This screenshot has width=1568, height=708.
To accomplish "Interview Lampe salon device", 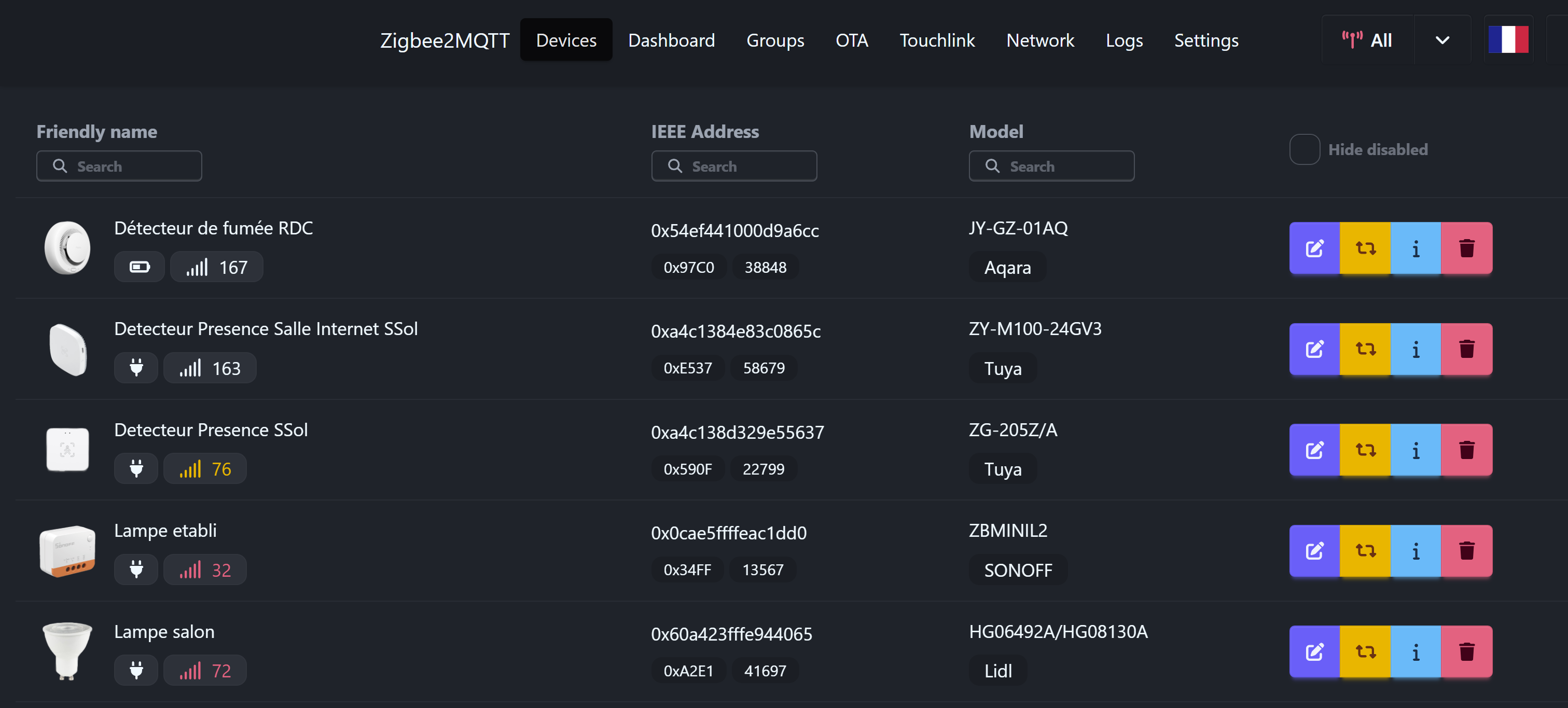I will click(1415, 651).
